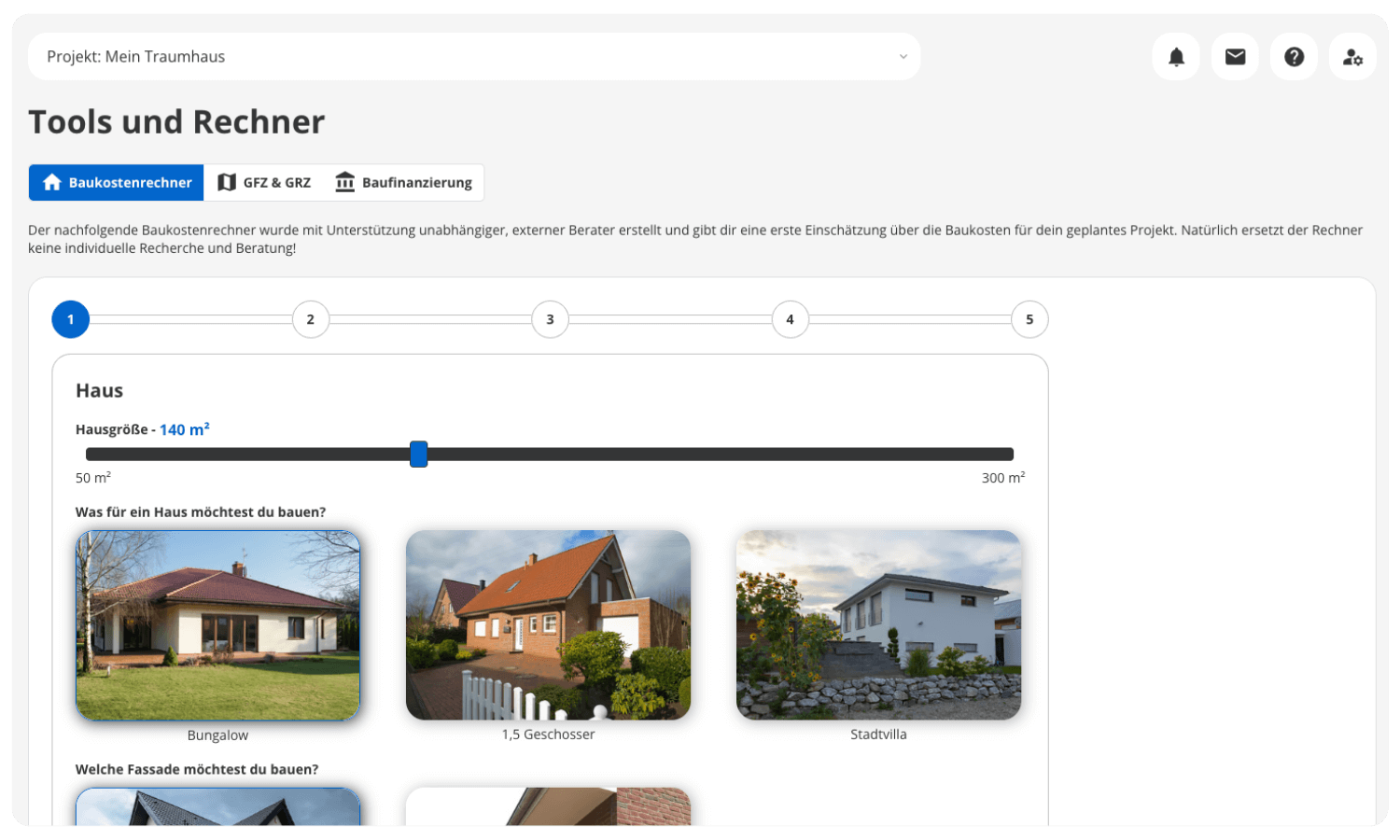Go to step 3 in the progress bar

(550, 319)
